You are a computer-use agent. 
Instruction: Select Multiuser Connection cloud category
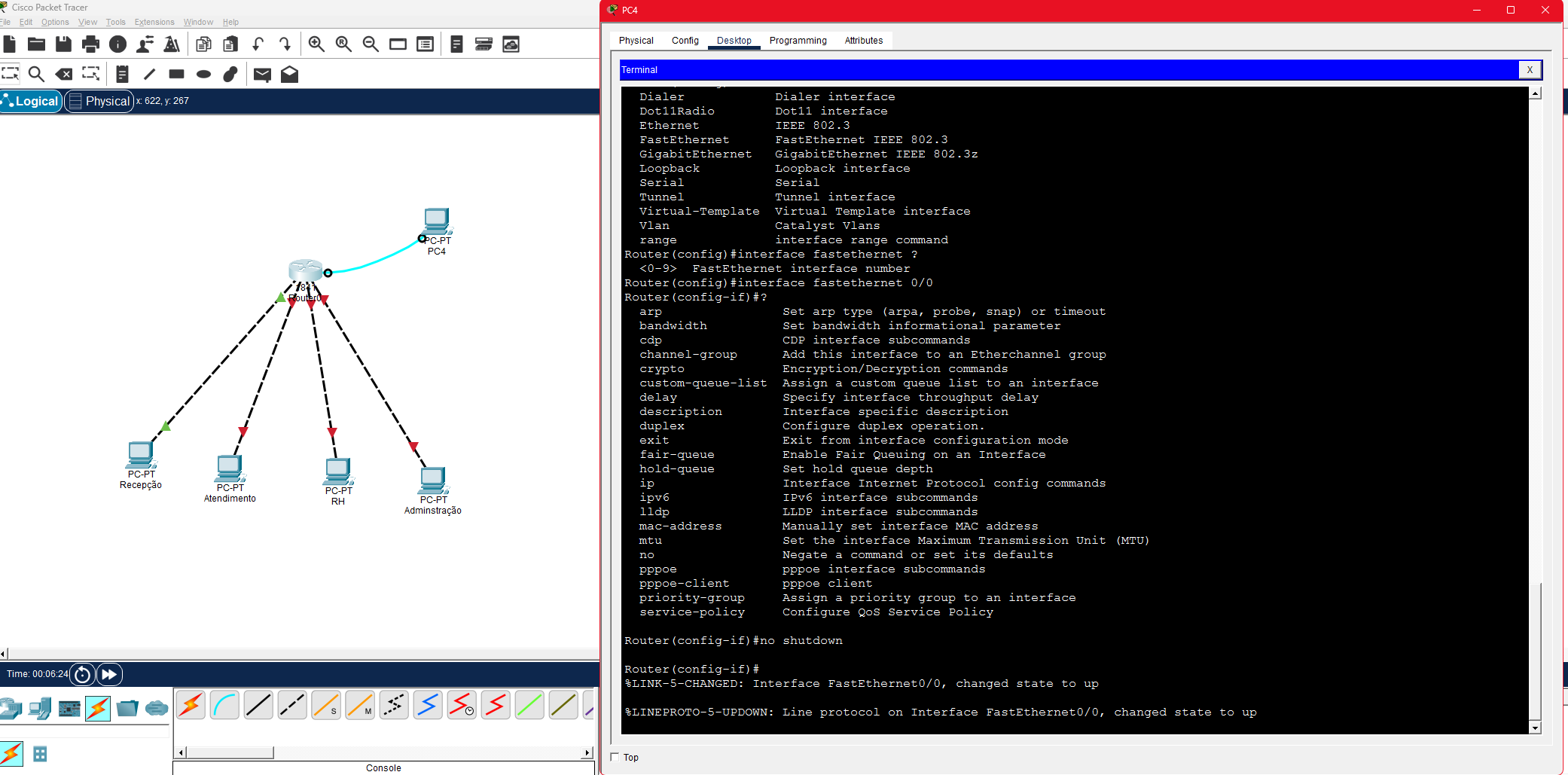point(156,709)
